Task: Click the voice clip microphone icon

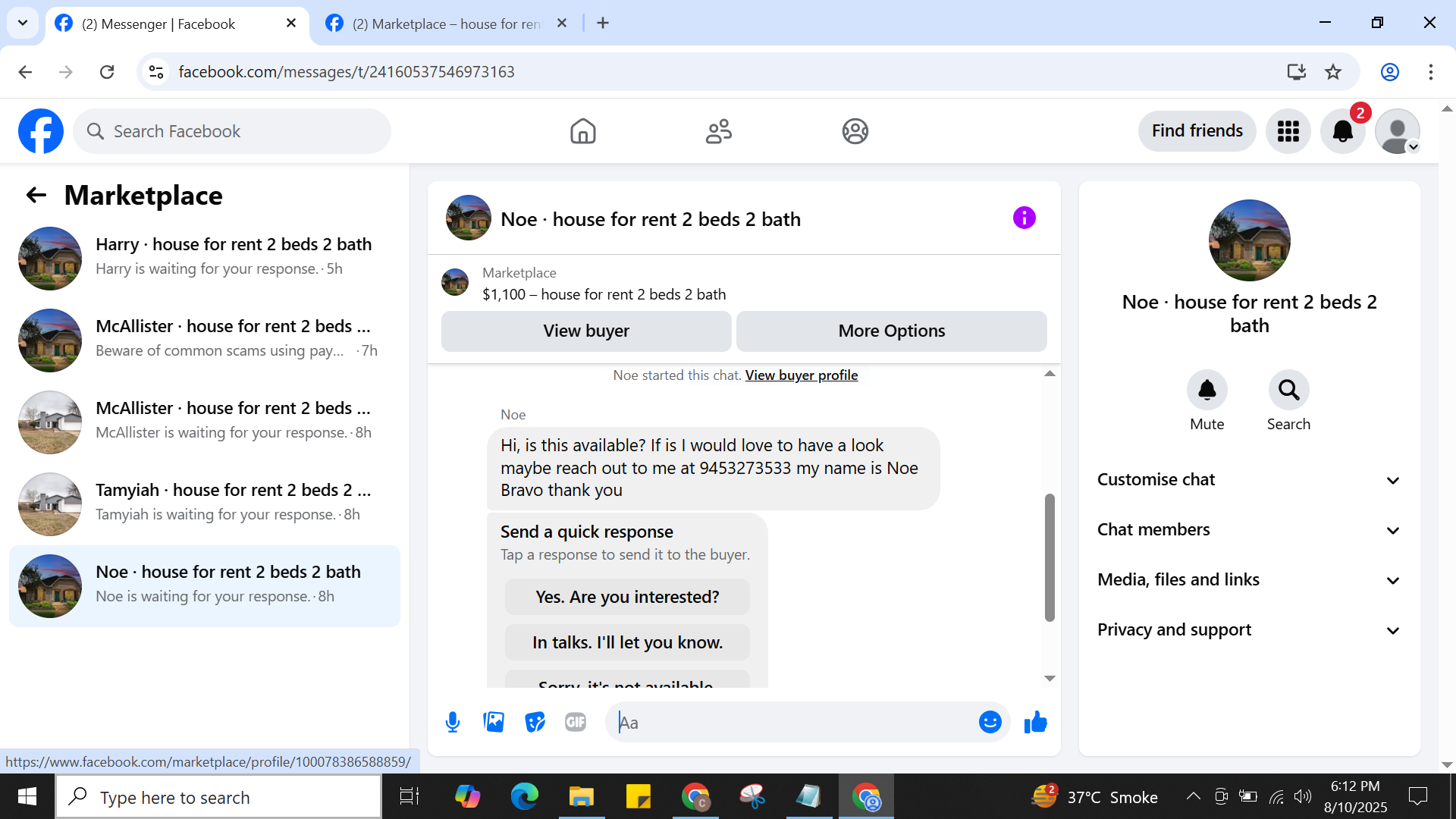Action: coord(453,722)
